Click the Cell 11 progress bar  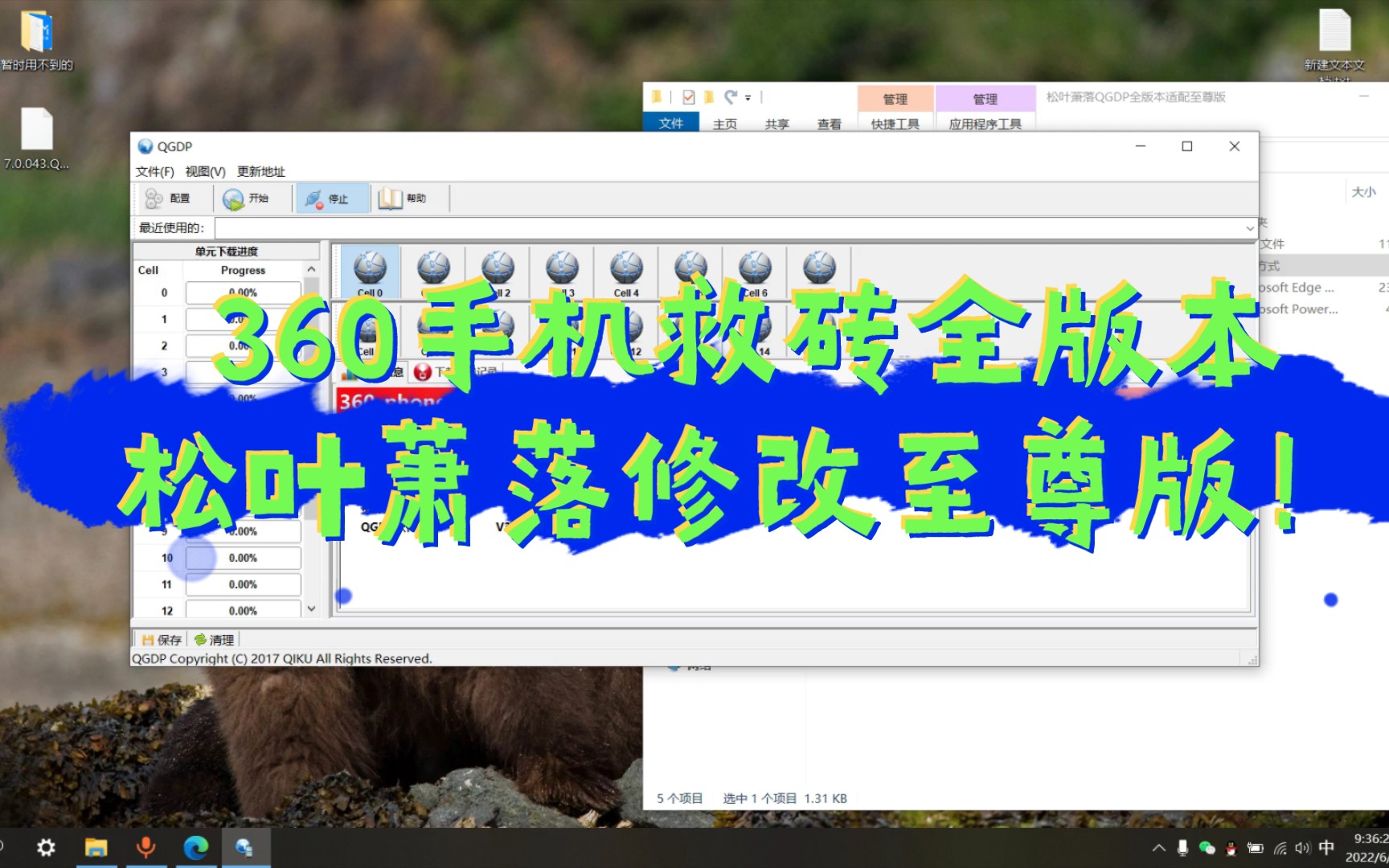(244, 584)
